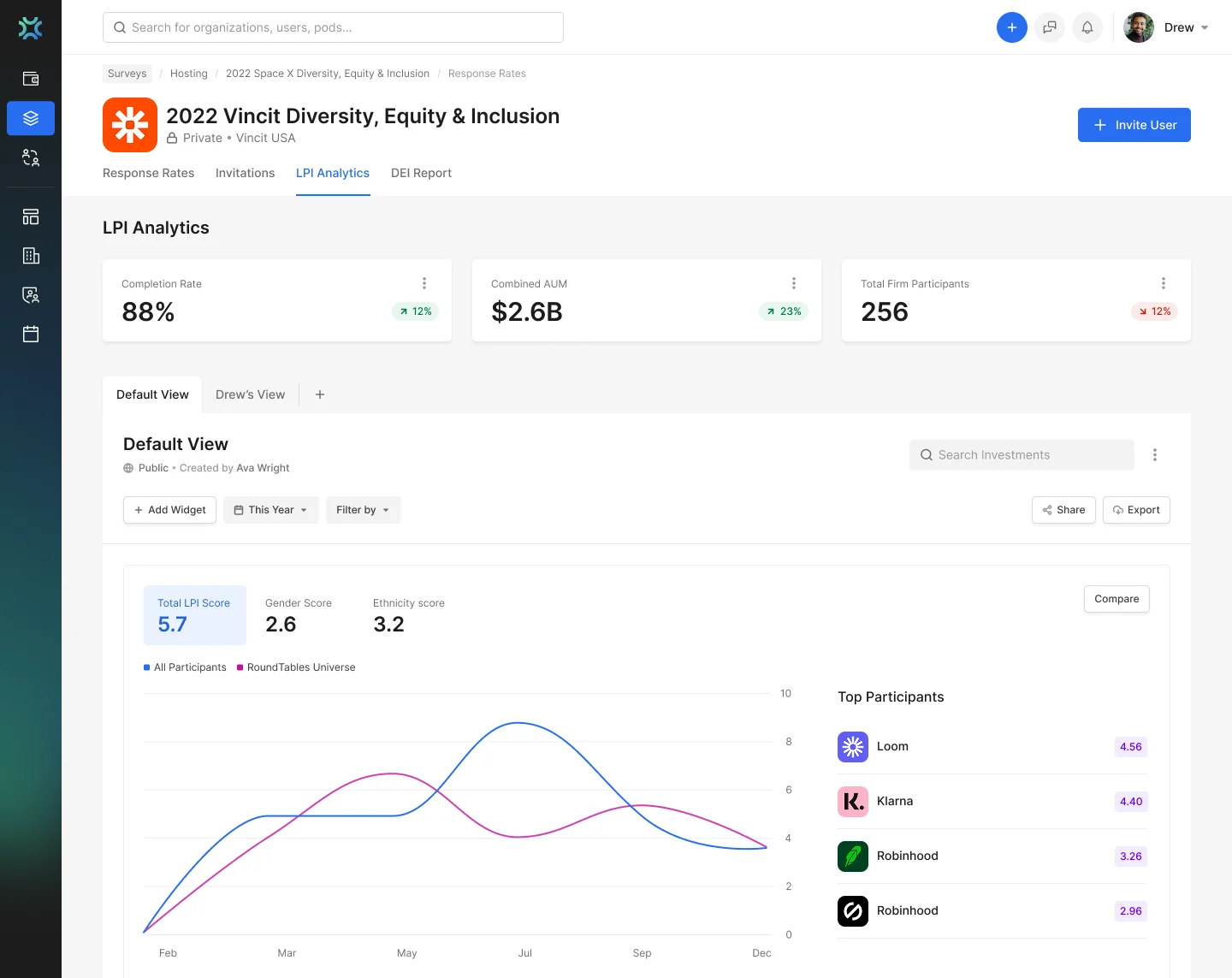
Task: Open Combined AUM card options menu
Action: pyautogui.click(x=794, y=283)
